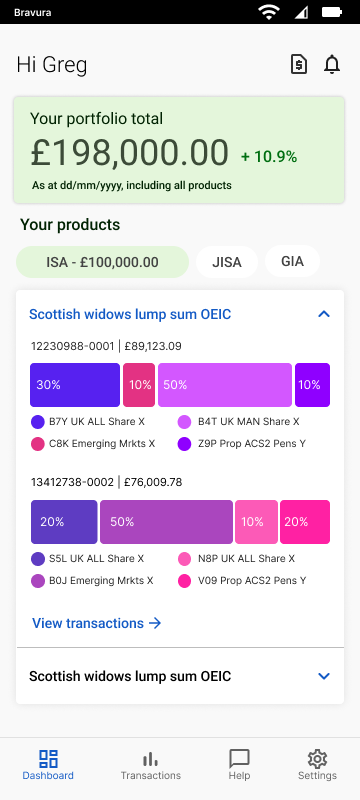This screenshot has height=800, width=360.
Task: Open the Settings gear icon
Action: click(x=317, y=759)
